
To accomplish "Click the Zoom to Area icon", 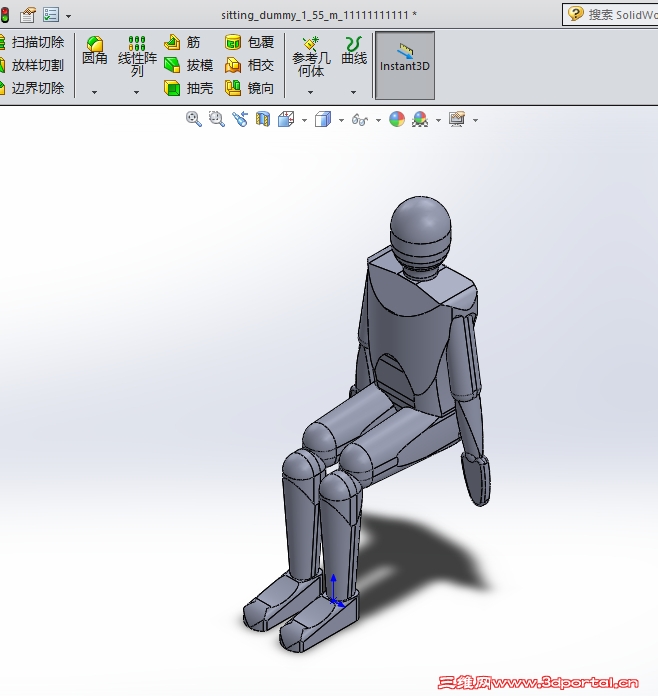I will [x=217, y=119].
